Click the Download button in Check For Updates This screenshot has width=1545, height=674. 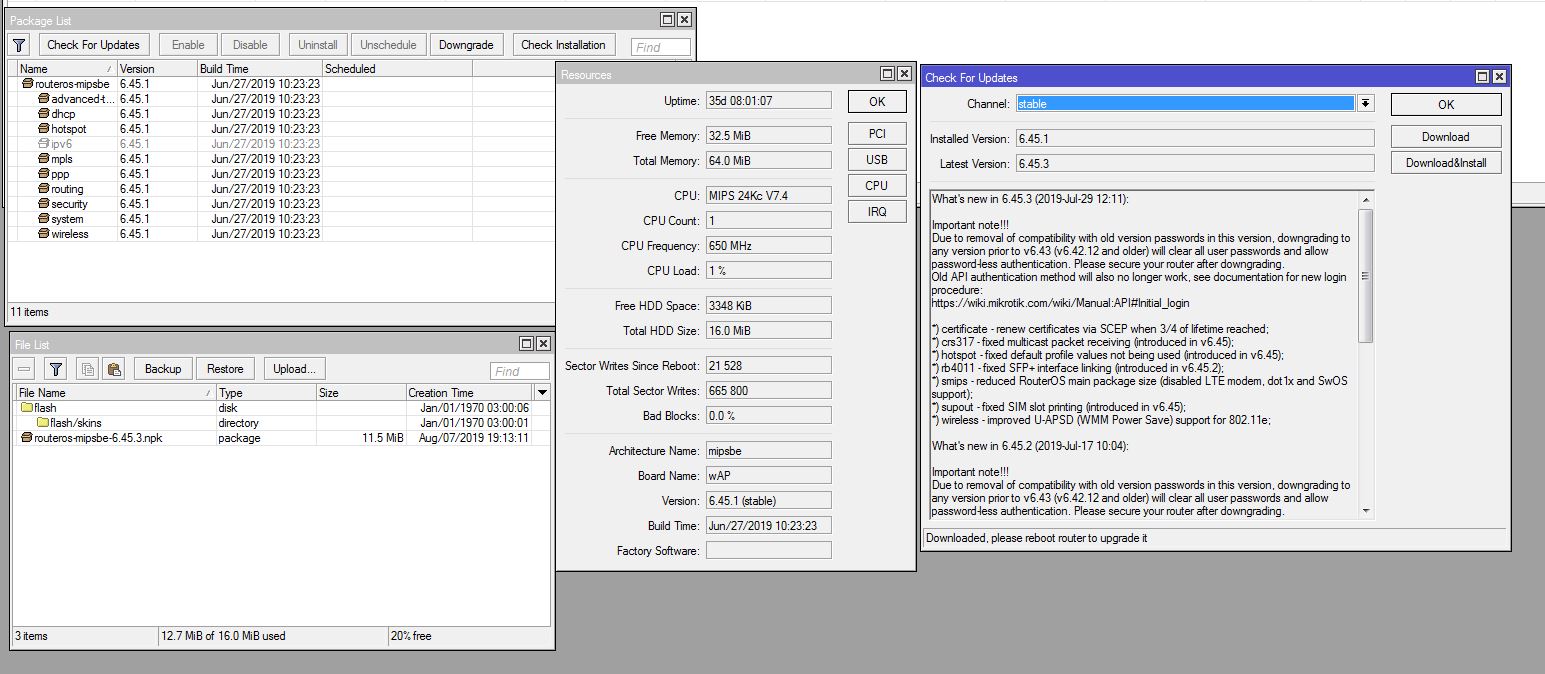1446,137
